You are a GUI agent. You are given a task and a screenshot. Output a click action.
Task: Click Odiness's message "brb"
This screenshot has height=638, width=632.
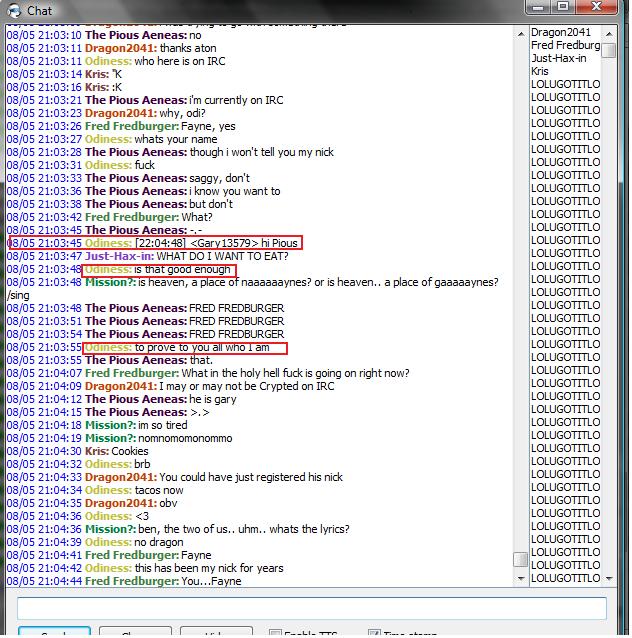(142, 464)
